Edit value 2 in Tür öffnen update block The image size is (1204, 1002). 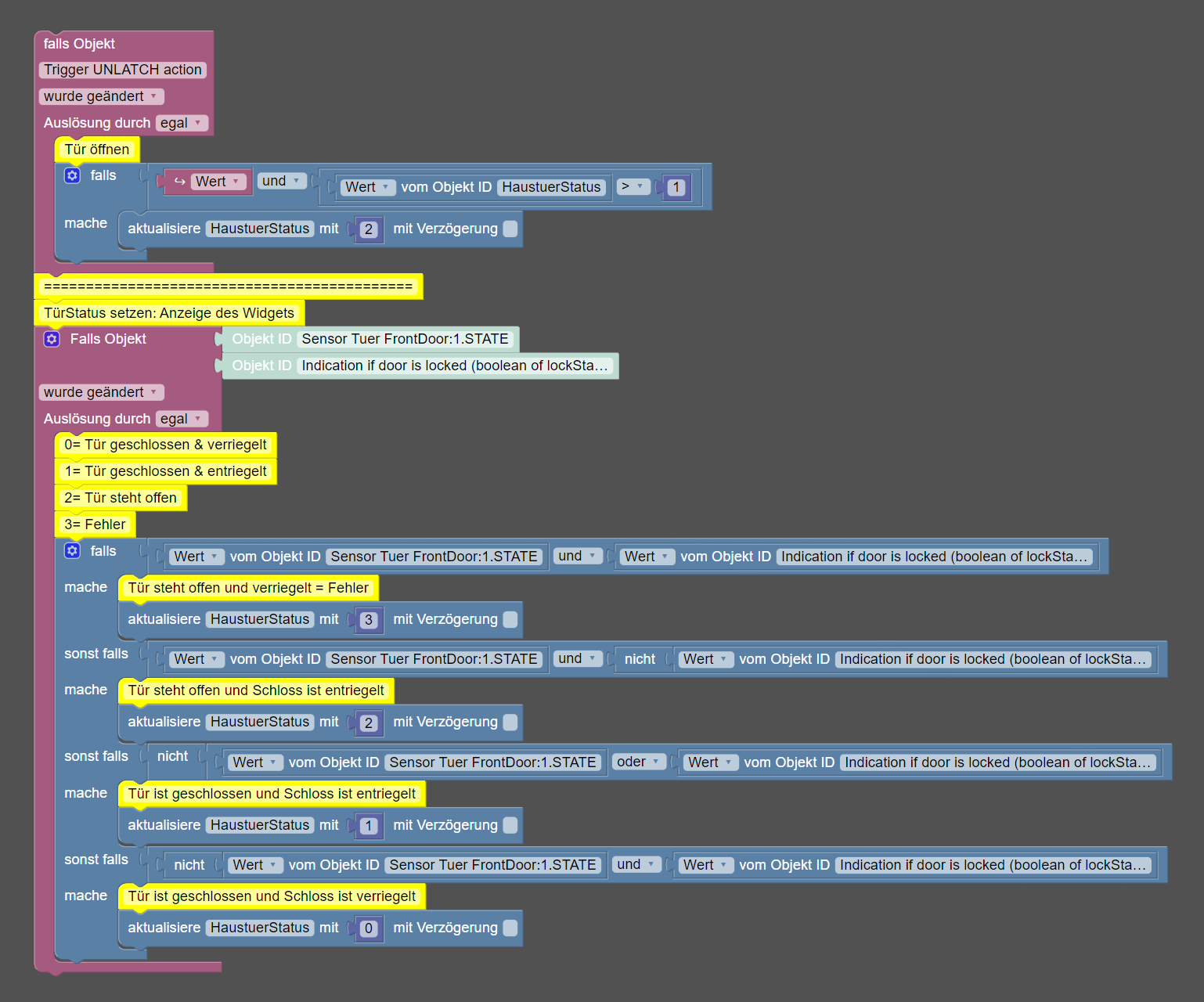[369, 229]
